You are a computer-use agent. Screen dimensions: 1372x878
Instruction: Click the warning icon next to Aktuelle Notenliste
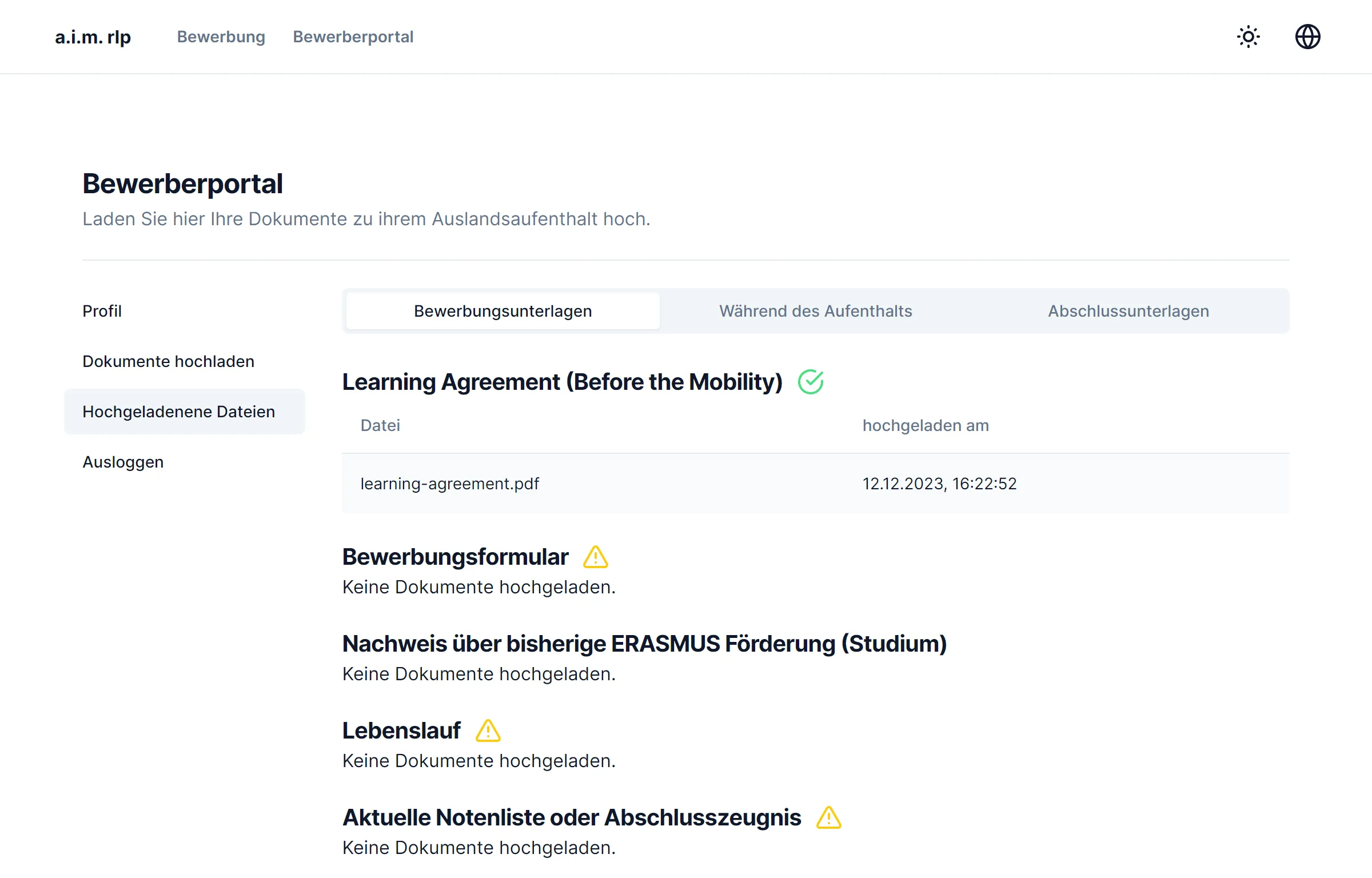829,817
